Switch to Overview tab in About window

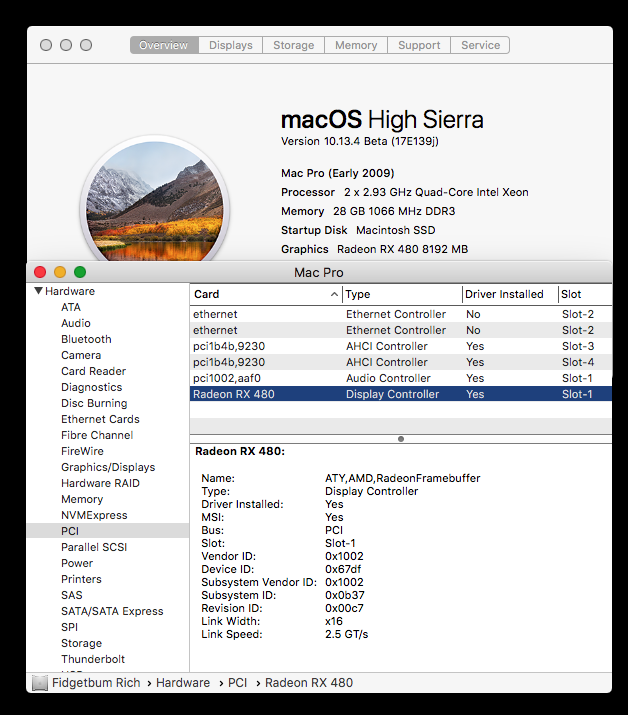pos(164,45)
